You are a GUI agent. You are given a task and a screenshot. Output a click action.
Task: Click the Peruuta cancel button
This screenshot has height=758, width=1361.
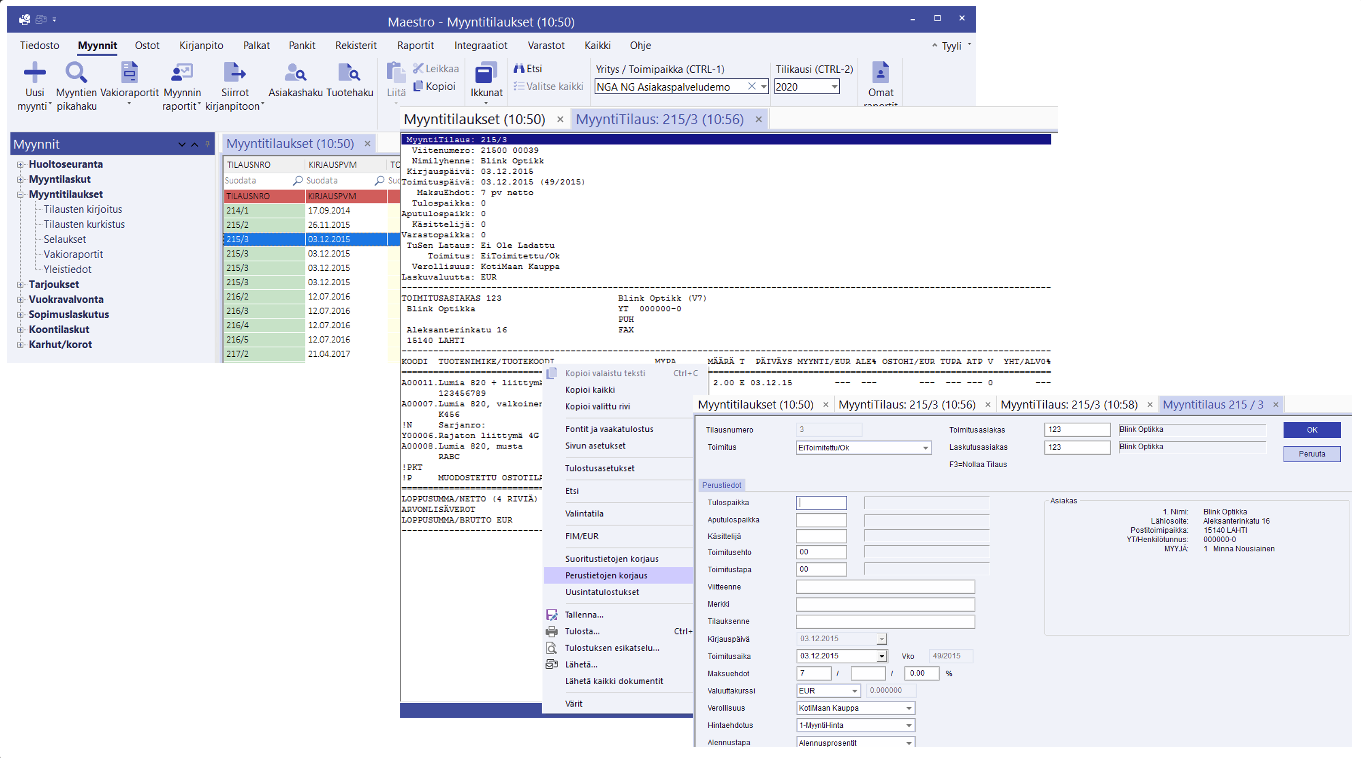click(x=1311, y=453)
